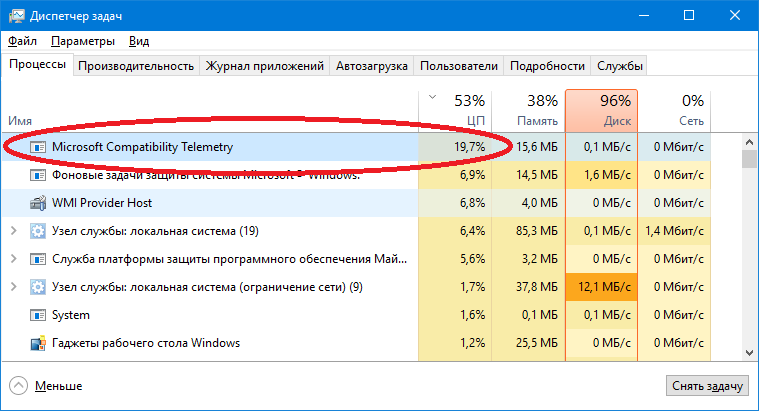The image size is (759, 411).
Task: Click gear icon of Узел службы (ограничение сети) (9)
Action: pyautogui.click(x=38, y=287)
